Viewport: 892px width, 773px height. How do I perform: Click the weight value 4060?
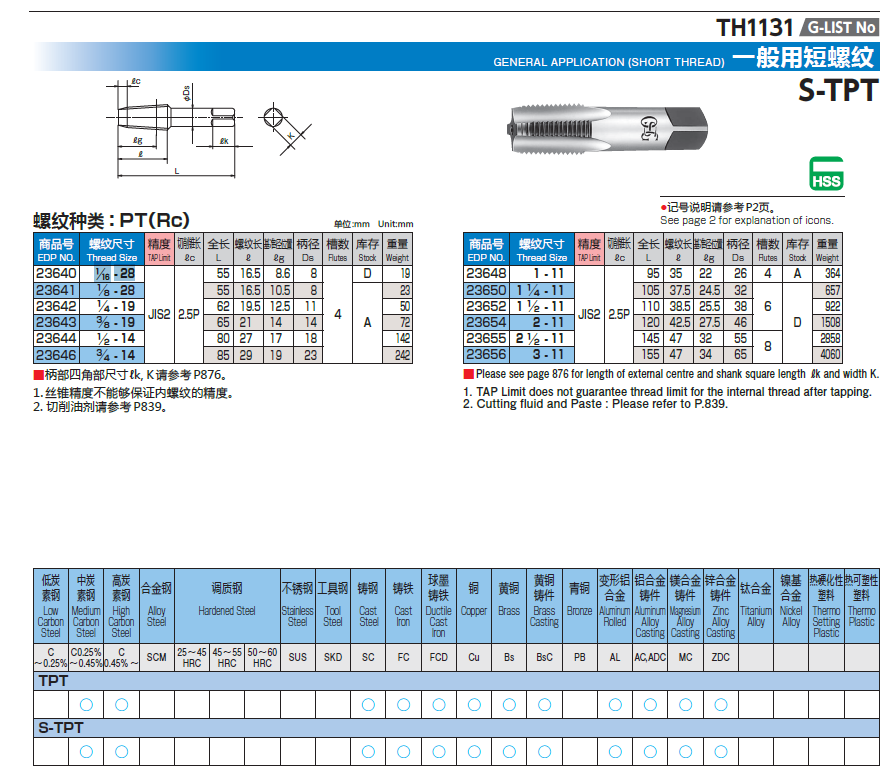[829, 354]
